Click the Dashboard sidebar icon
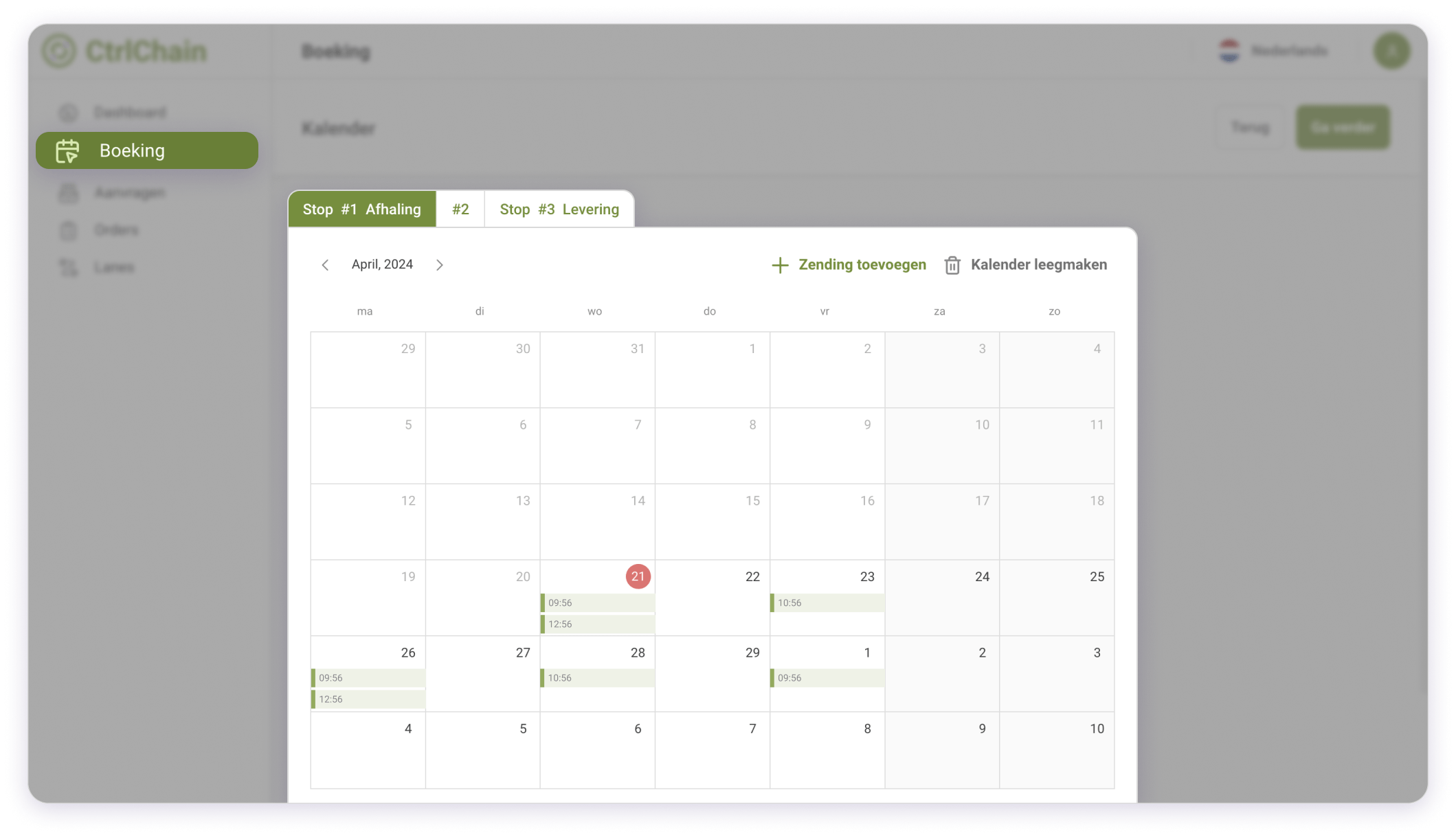The image size is (1456, 836). click(x=68, y=112)
